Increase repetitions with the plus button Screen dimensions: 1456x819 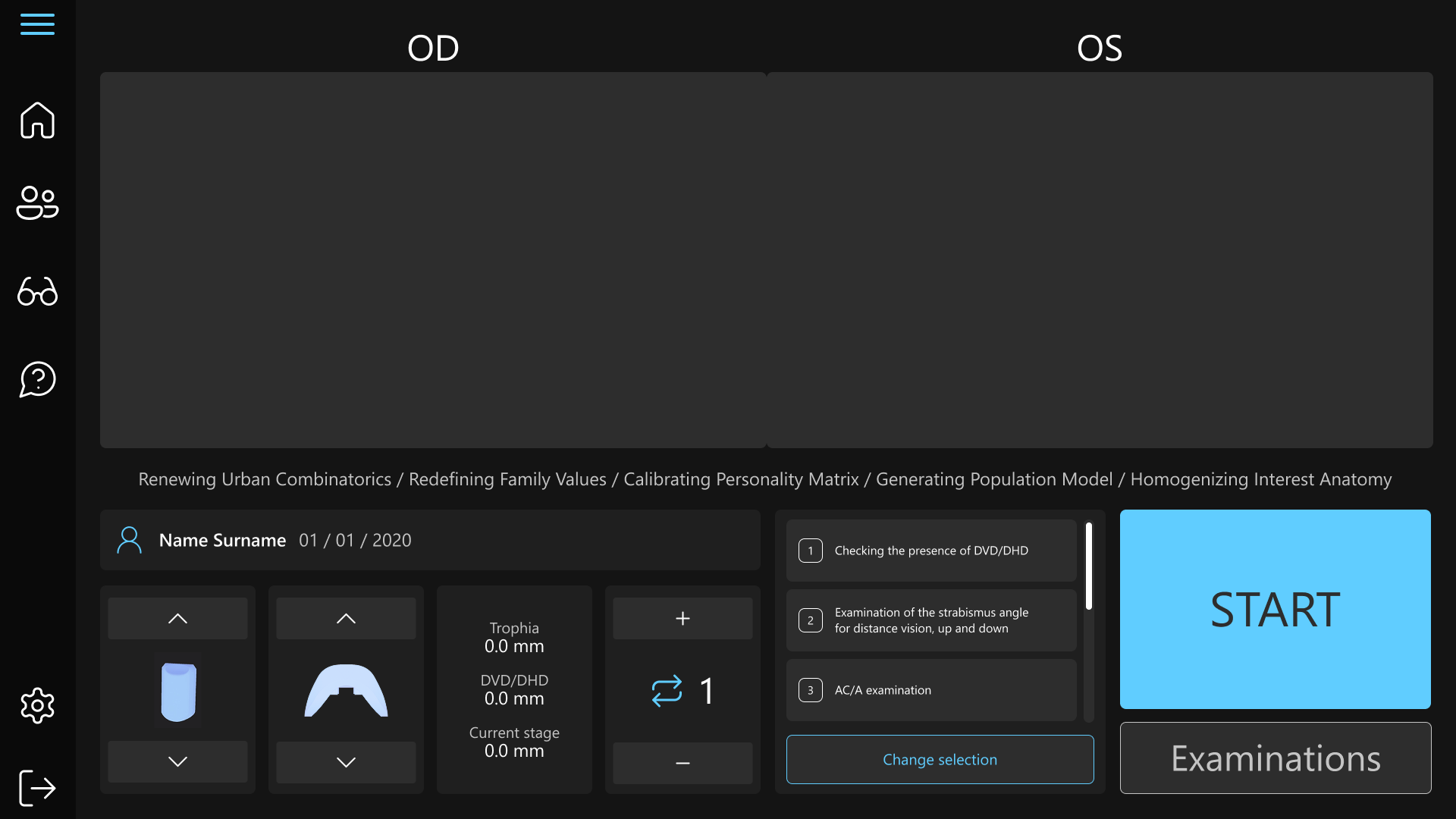(682, 619)
